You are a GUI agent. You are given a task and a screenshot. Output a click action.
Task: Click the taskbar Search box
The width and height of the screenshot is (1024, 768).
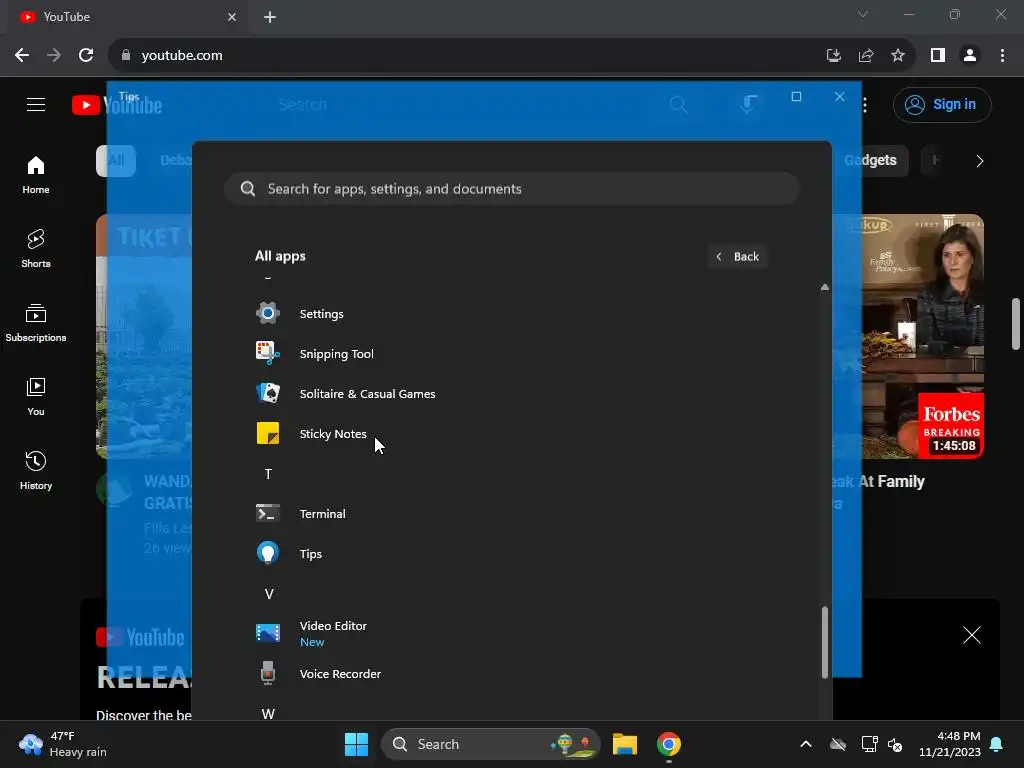[490, 744]
